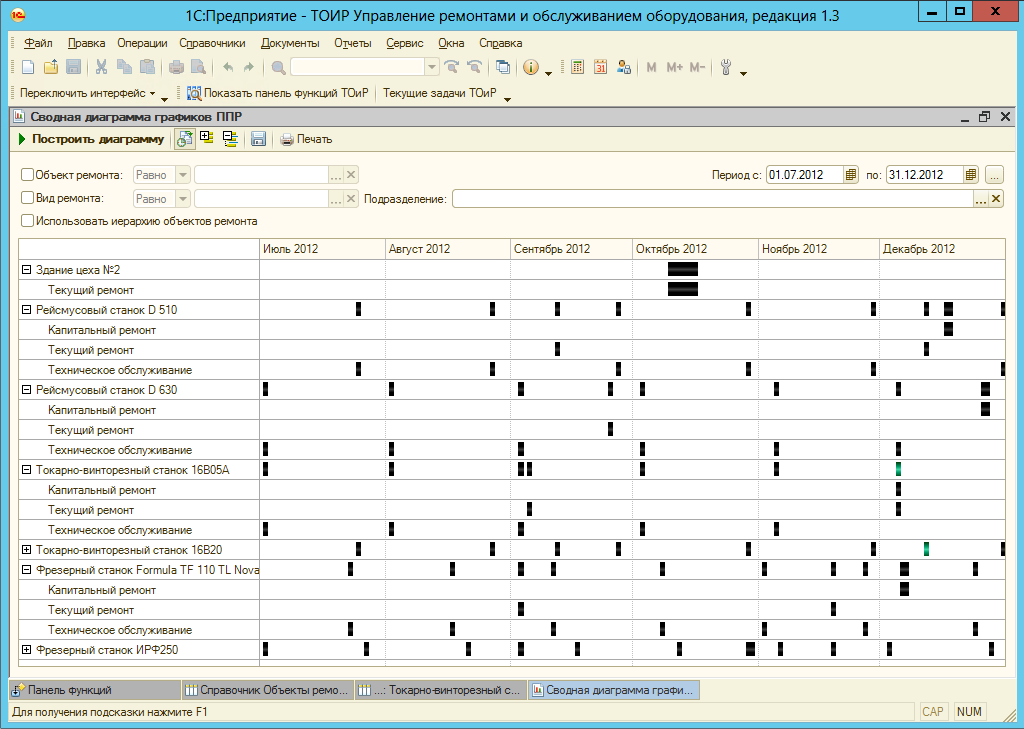Image resolution: width=1024 pixels, height=729 pixels.
Task: Click the expand all groups icon
Action: pyautogui.click(x=207, y=139)
